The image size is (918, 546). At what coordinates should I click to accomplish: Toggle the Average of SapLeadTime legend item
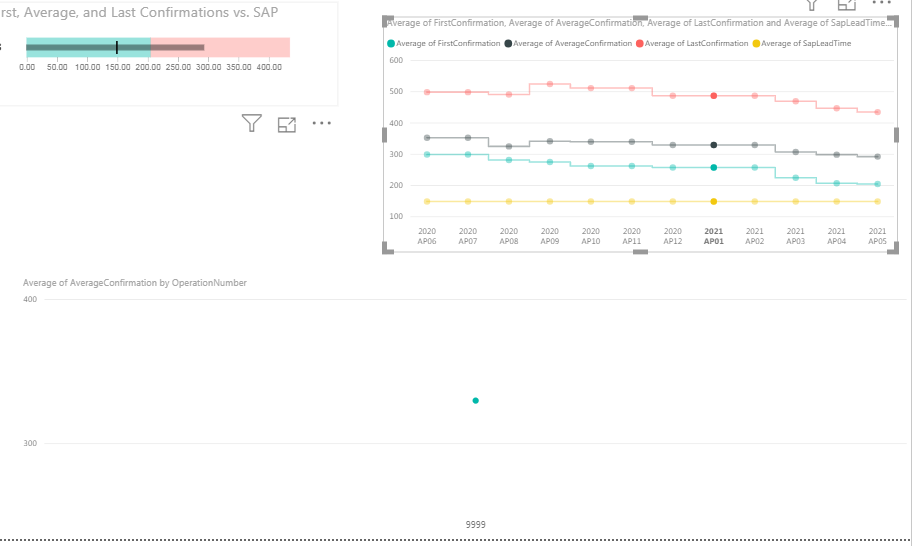coord(801,43)
